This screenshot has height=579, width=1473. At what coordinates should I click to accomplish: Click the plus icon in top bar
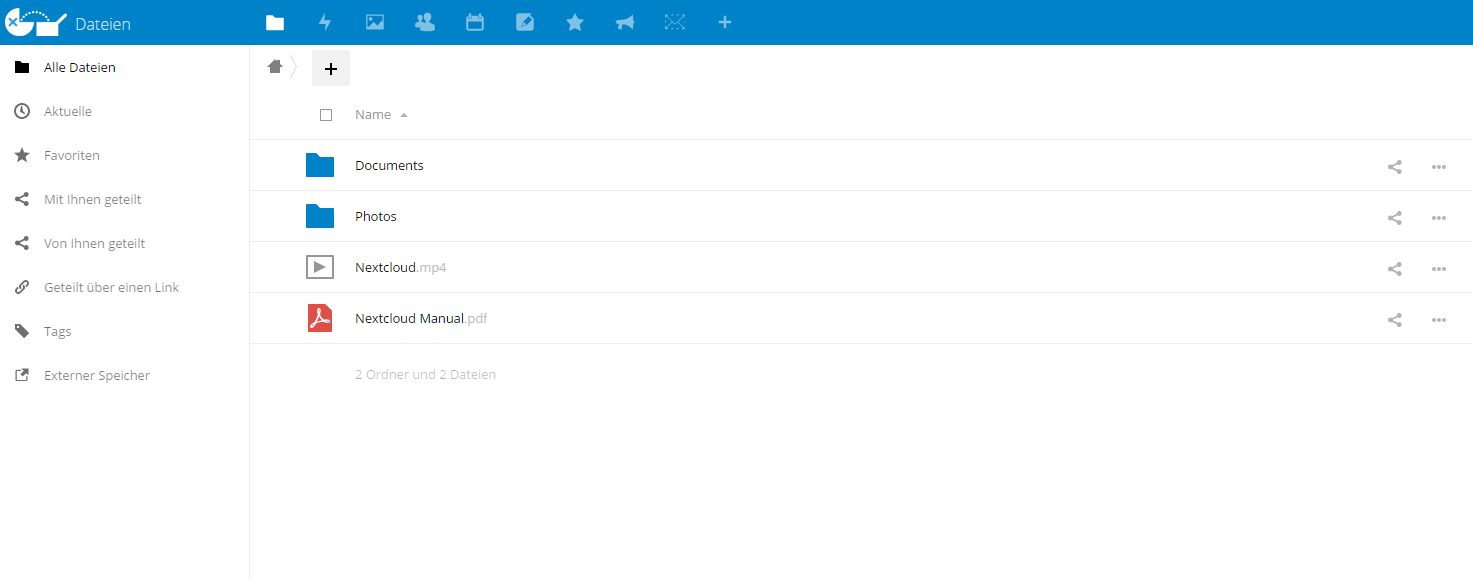(x=725, y=22)
